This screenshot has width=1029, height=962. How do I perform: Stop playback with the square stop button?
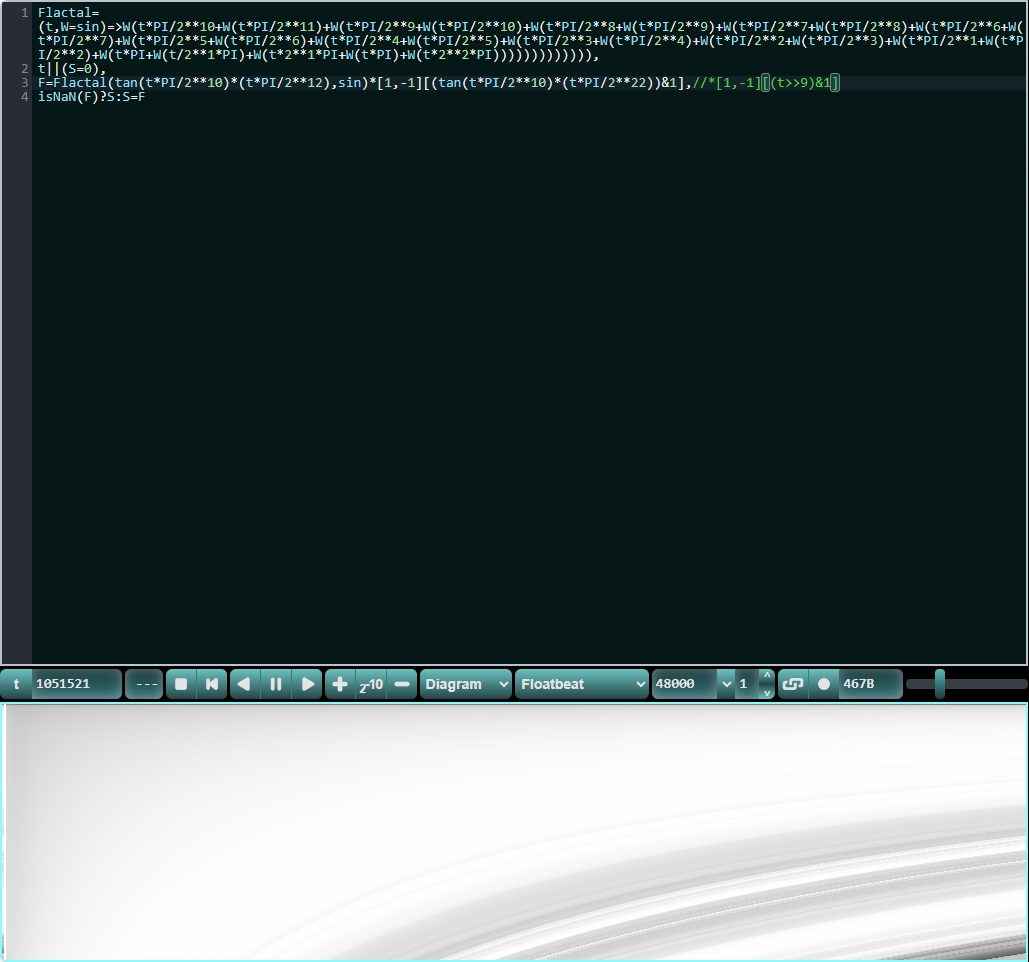(181, 684)
